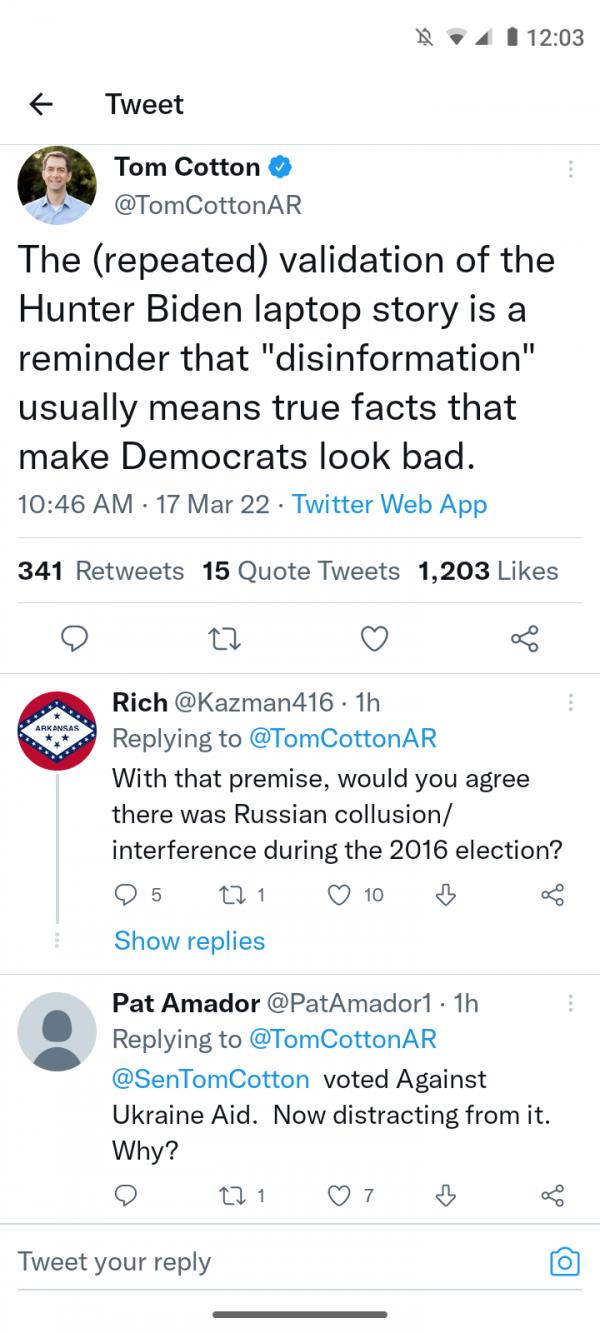Screen dimensions: 600x1333
Task: Open Tom Cotton's profile picture
Action: point(57,185)
